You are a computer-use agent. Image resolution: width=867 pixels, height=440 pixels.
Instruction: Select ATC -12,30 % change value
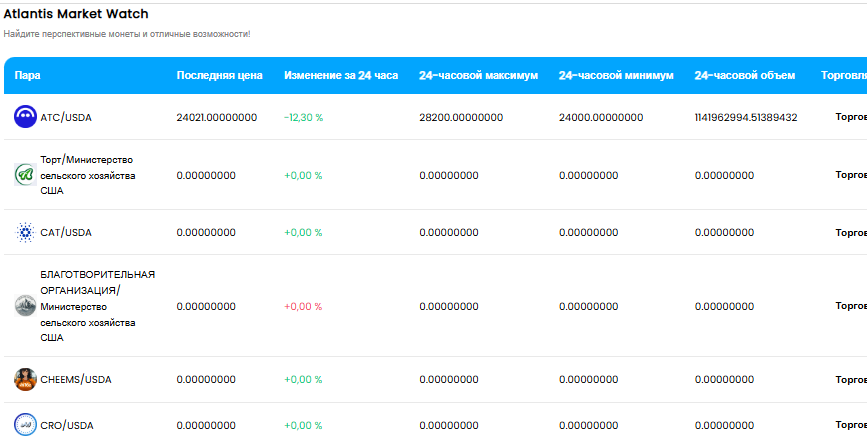tap(304, 117)
